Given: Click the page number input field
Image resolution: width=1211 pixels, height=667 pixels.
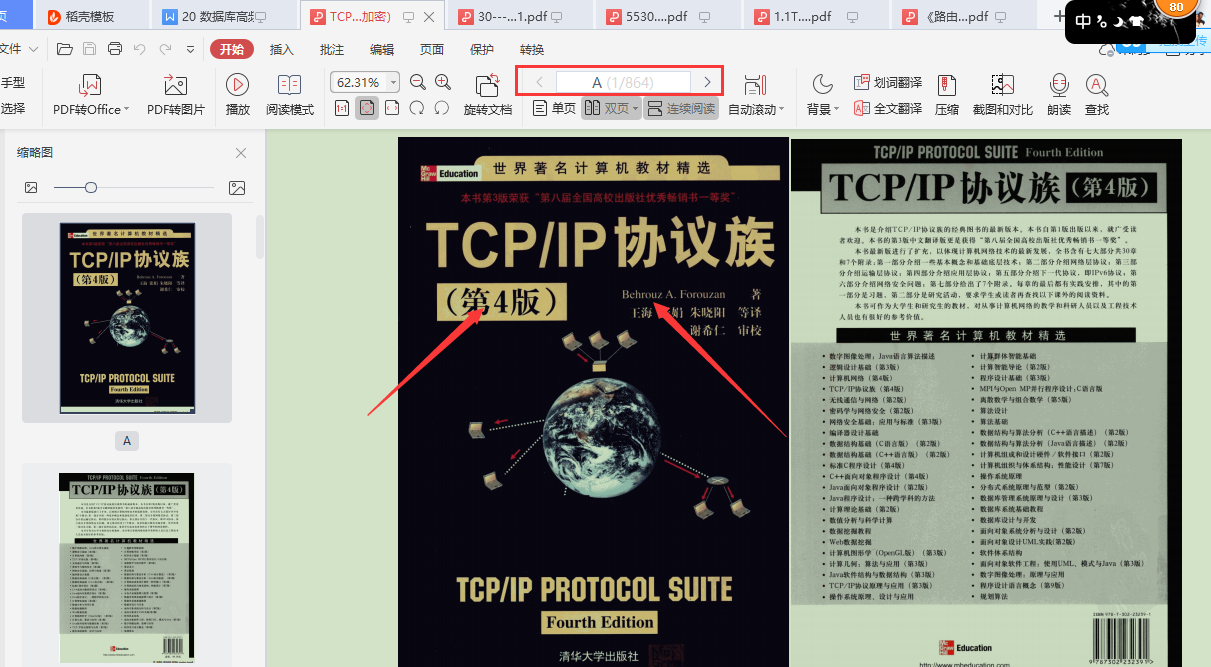Looking at the screenshot, I should click(x=623, y=82).
